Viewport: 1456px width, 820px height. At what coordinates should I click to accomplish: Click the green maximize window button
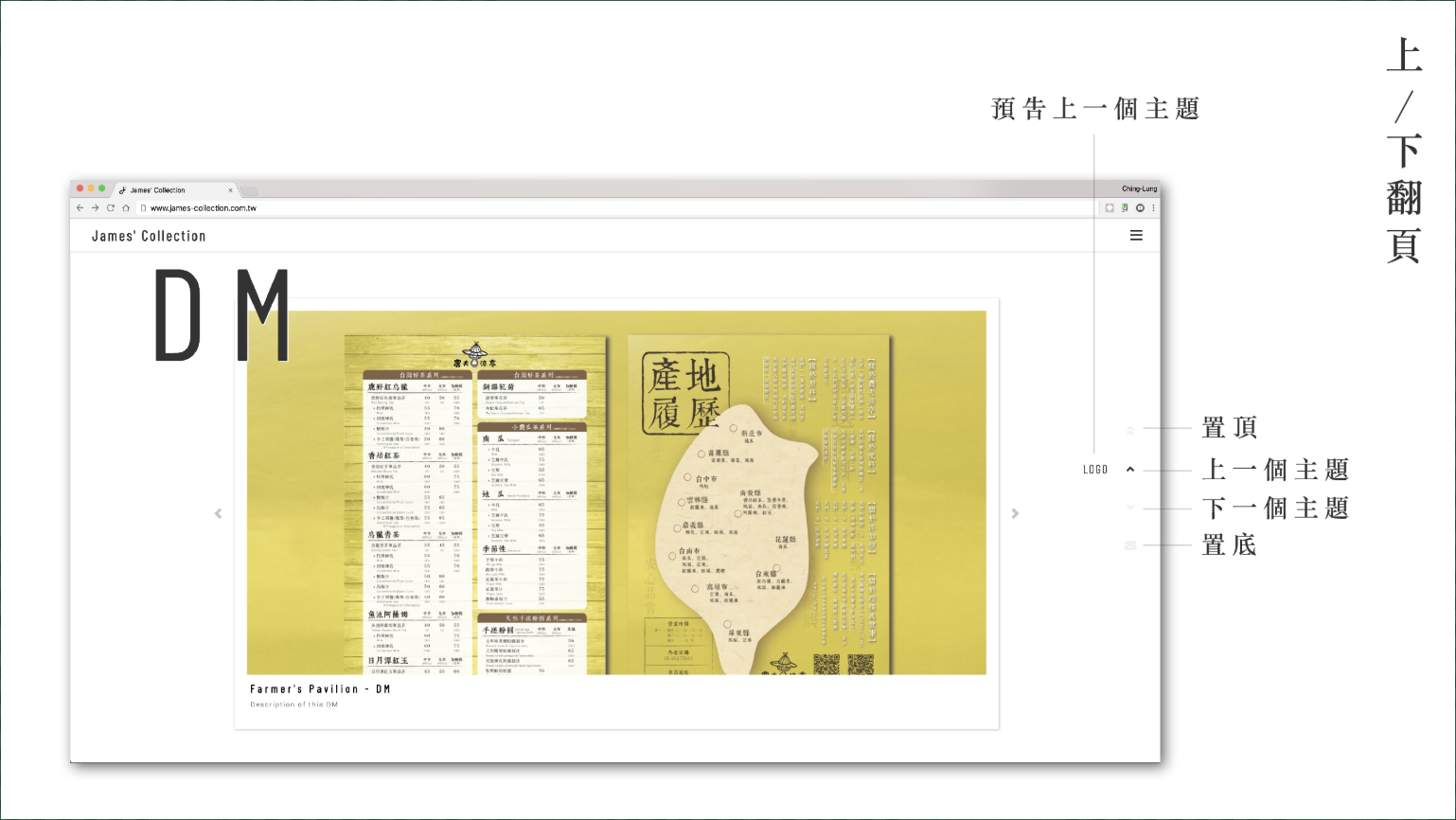[102, 188]
